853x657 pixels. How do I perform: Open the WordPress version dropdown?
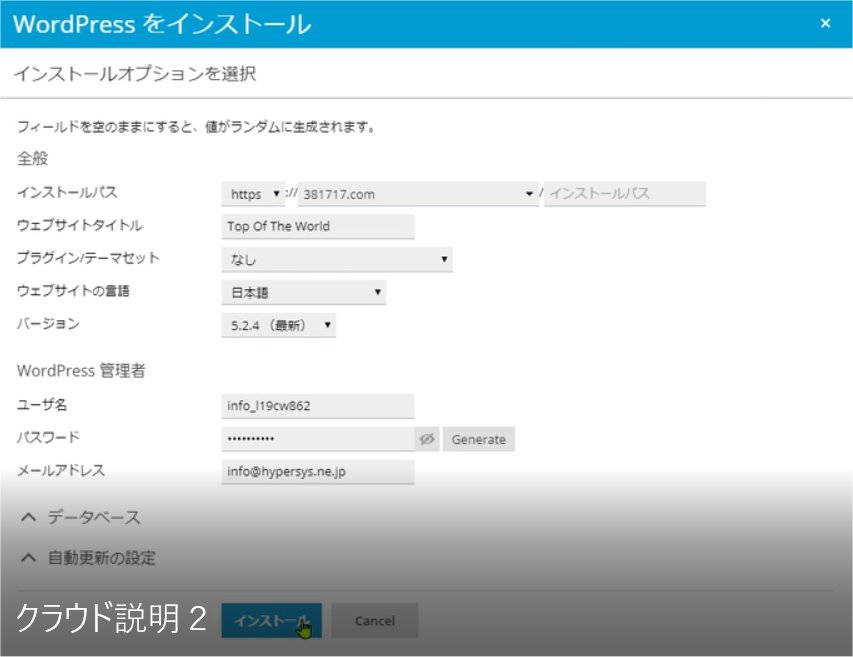coord(279,325)
